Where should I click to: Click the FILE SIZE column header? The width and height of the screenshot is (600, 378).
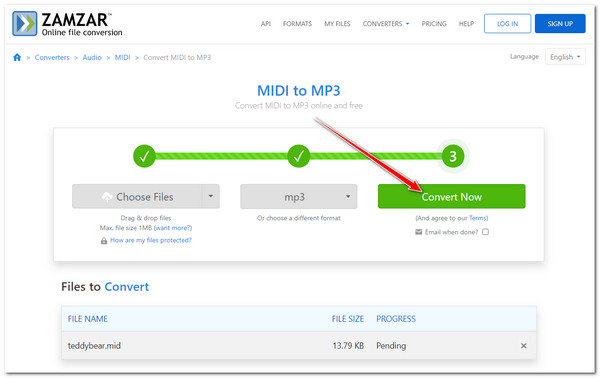(347, 319)
